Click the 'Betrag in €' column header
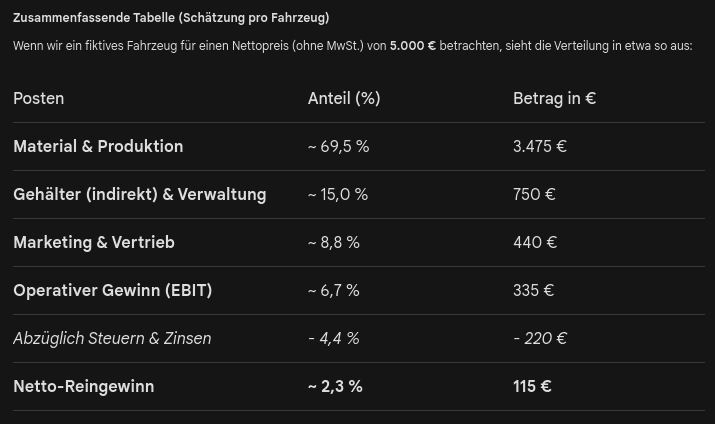 [x=554, y=98]
